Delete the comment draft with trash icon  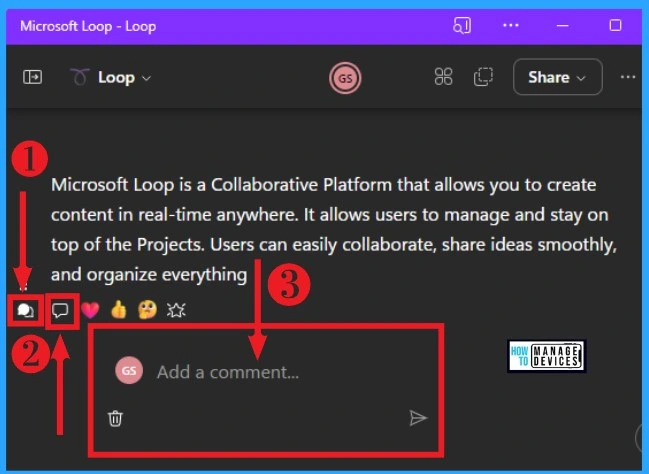click(115, 418)
